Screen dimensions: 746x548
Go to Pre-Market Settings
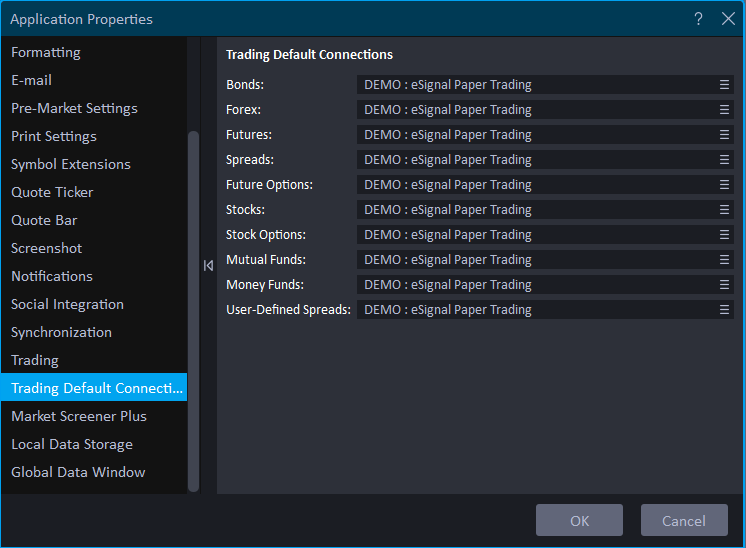[x=94, y=108]
